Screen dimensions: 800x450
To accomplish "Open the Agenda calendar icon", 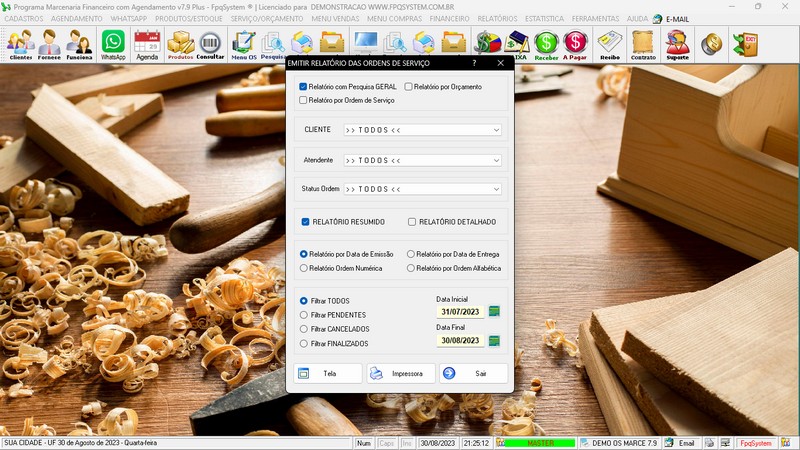I will point(147,44).
